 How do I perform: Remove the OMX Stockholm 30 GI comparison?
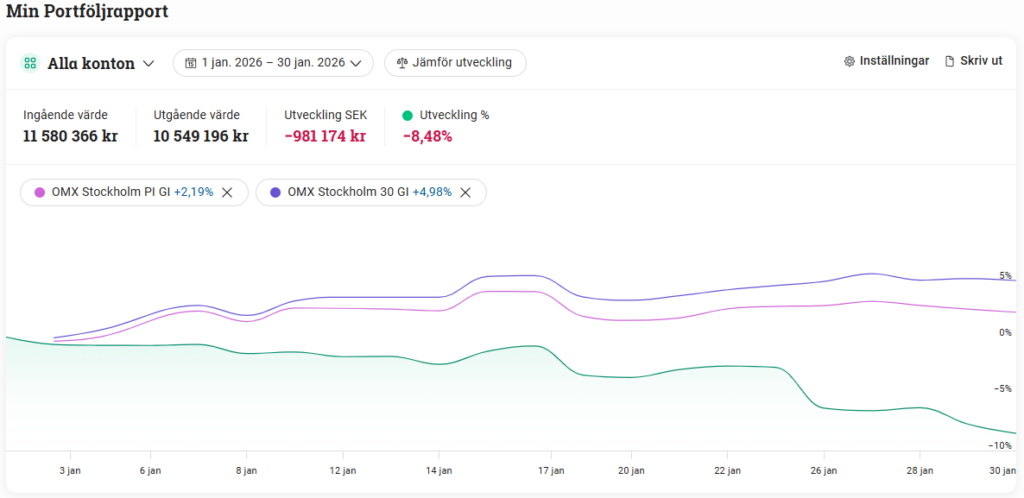(465, 192)
